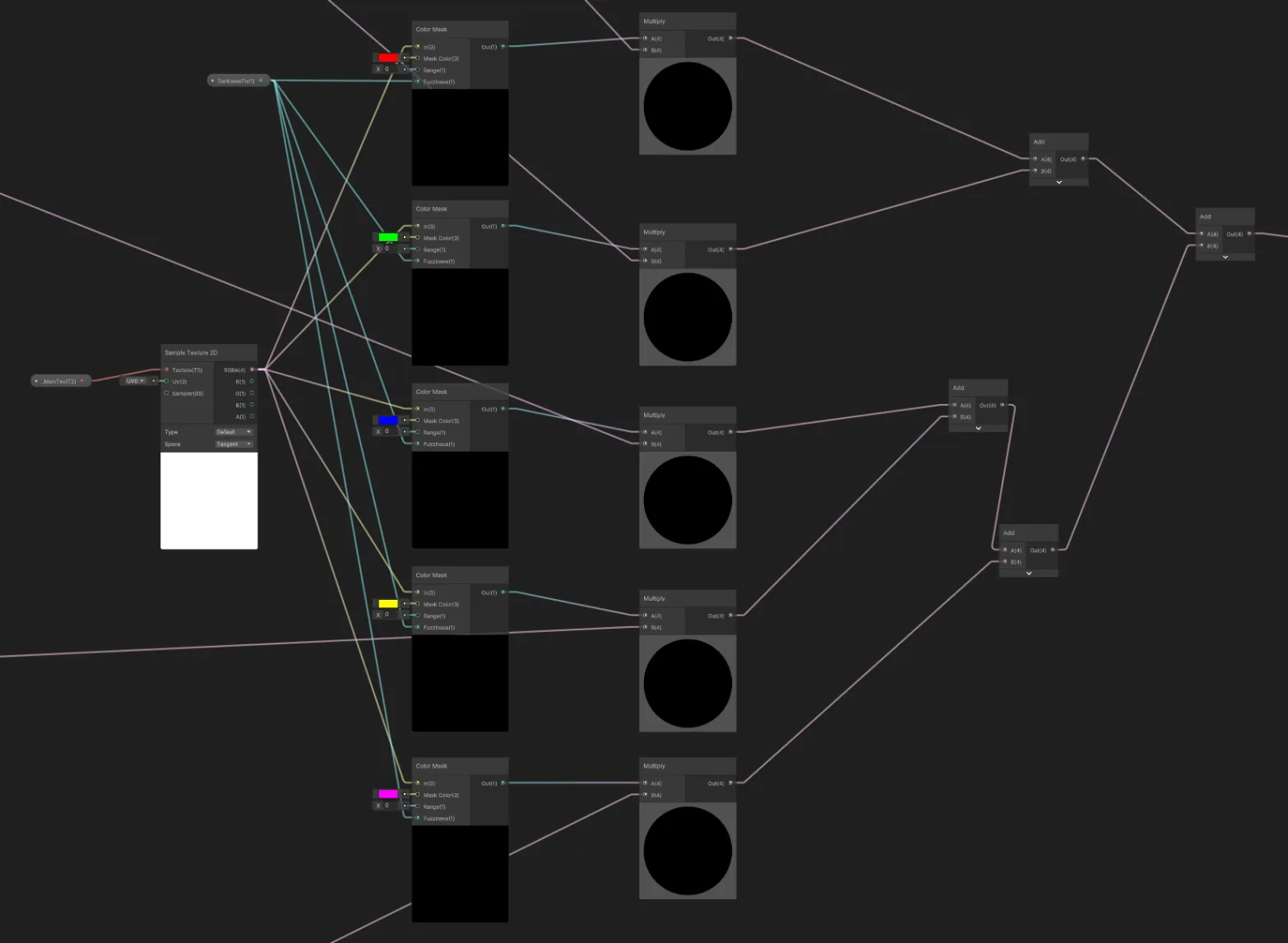Open the magenta Mask Color swatch
The image size is (1288, 943).
[x=388, y=794]
